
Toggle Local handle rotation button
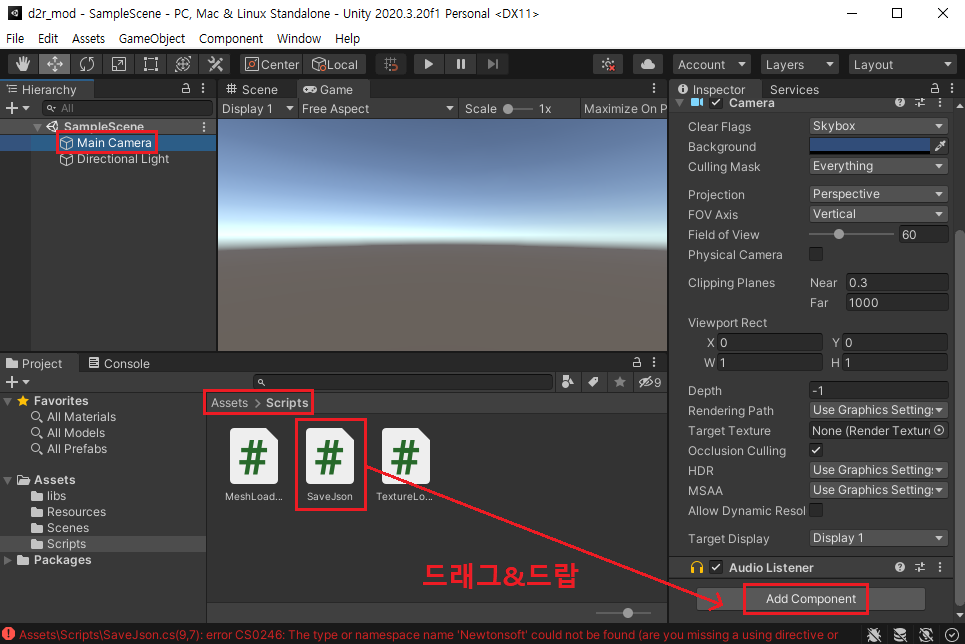335,64
